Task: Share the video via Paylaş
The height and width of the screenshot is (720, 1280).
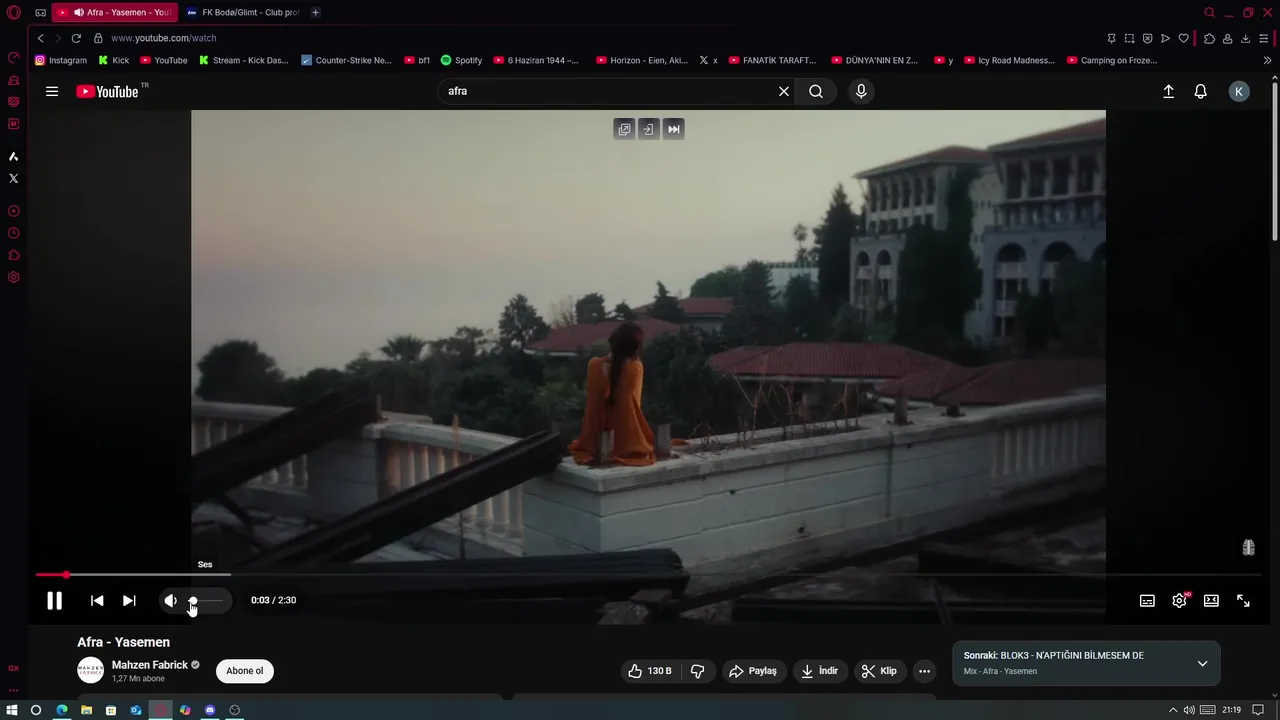Action: 752,671
